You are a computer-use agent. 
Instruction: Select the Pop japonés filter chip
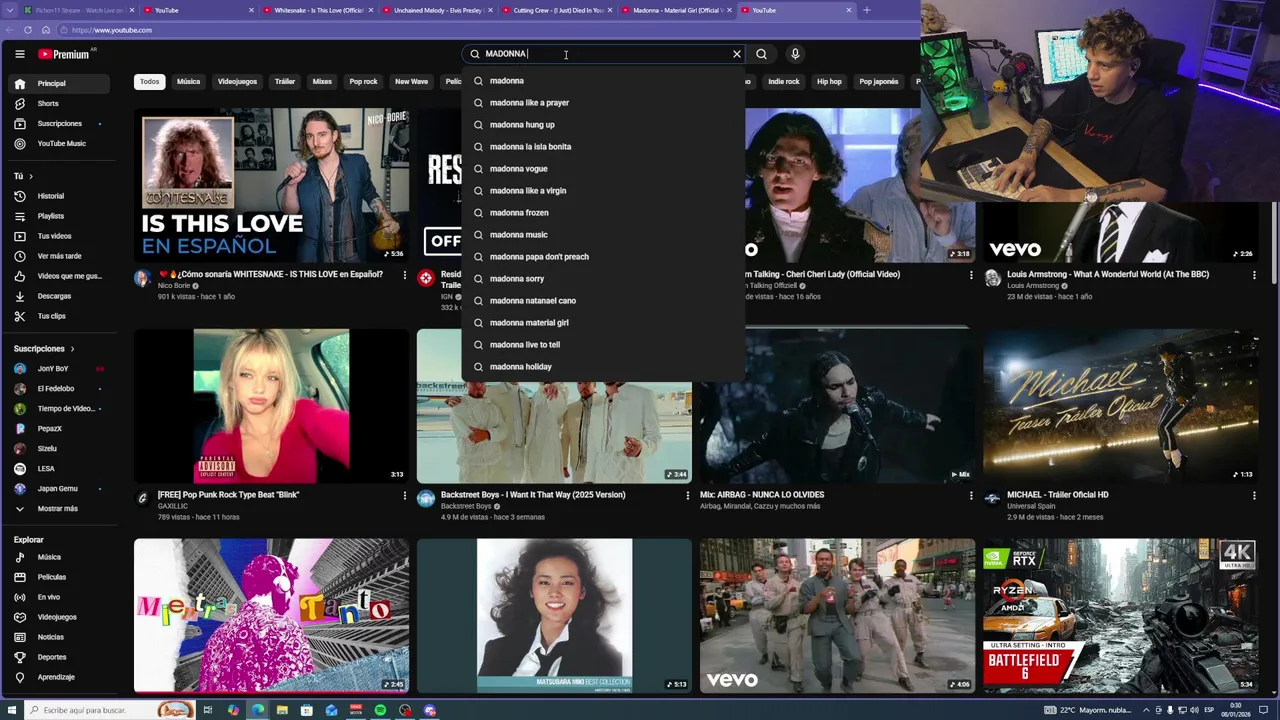[x=879, y=82]
